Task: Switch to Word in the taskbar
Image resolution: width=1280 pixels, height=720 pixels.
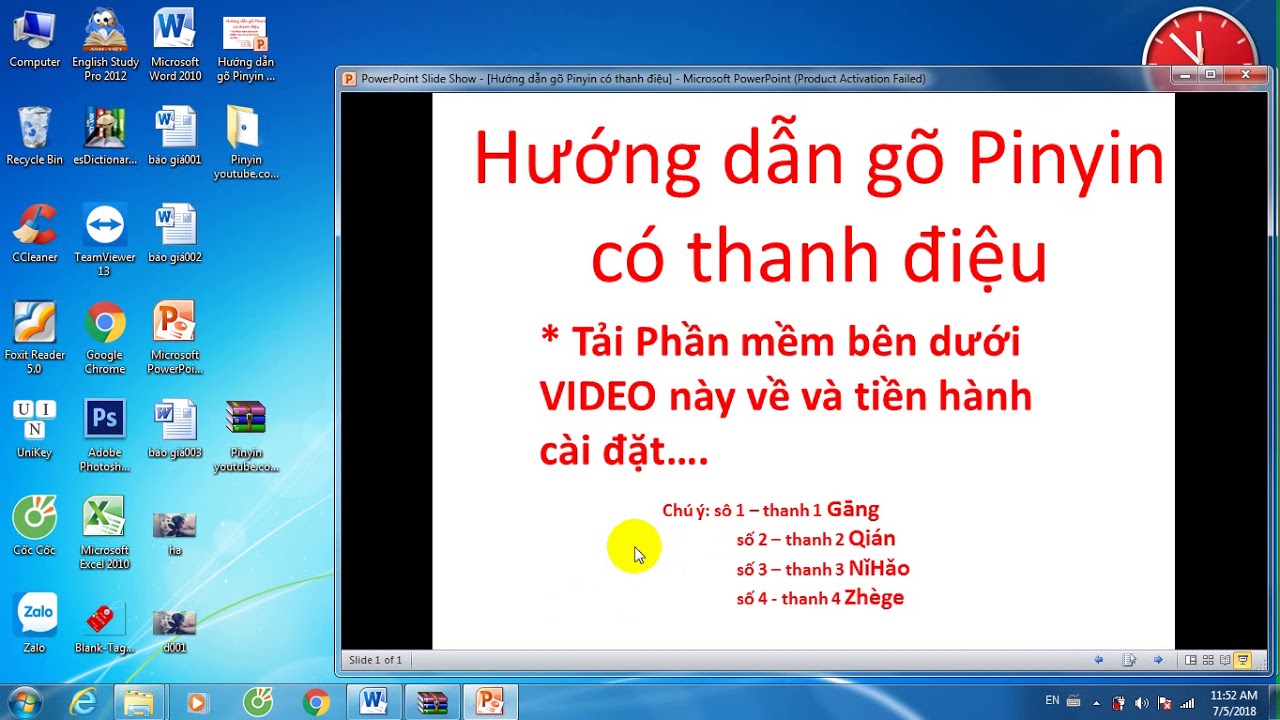Action: 373,702
